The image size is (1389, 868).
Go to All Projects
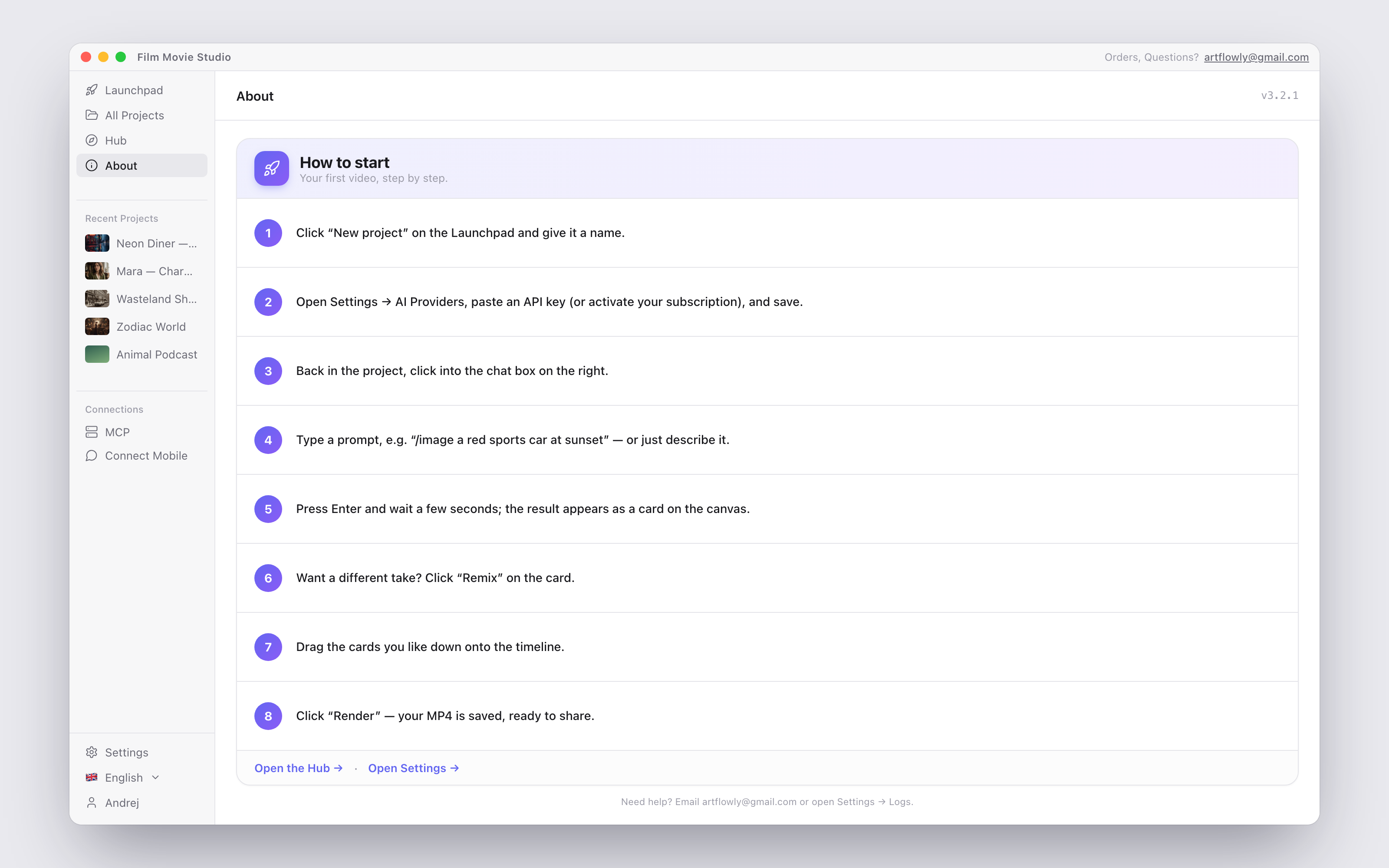coord(142,115)
